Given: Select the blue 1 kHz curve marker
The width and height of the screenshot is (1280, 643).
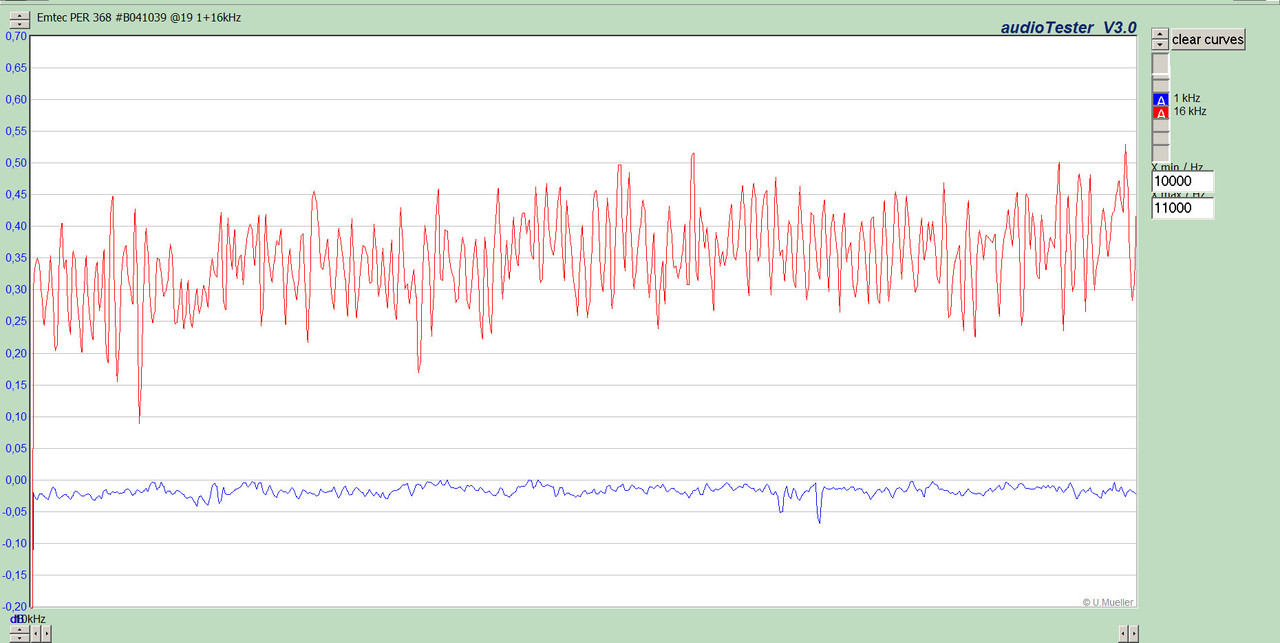Looking at the screenshot, I should pyautogui.click(x=1160, y=100).
